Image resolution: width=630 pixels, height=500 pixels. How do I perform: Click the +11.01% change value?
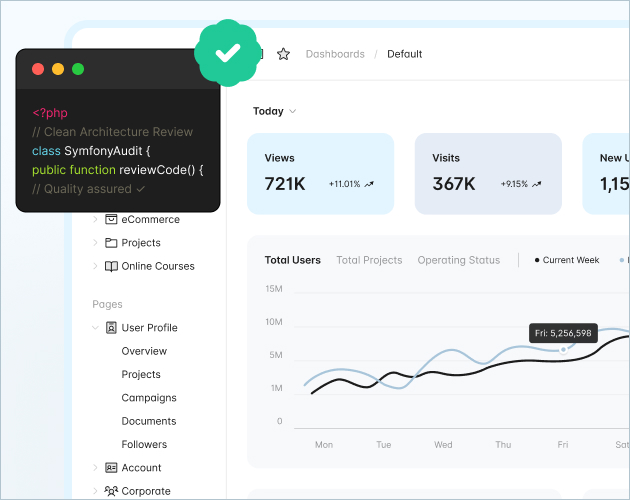tap(344, 184)
